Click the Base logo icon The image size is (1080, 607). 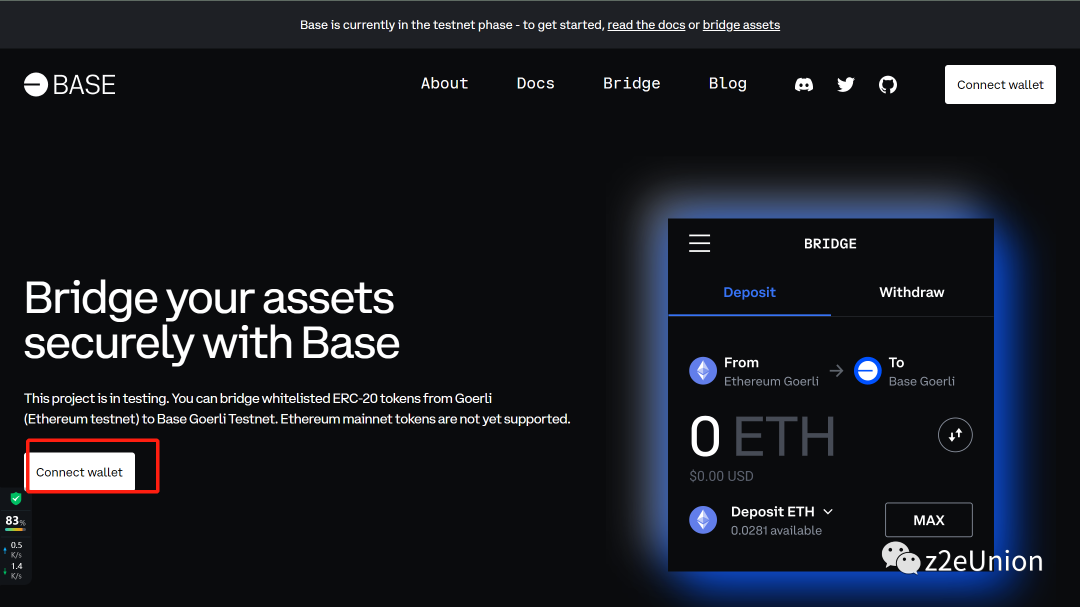(35, 84)
